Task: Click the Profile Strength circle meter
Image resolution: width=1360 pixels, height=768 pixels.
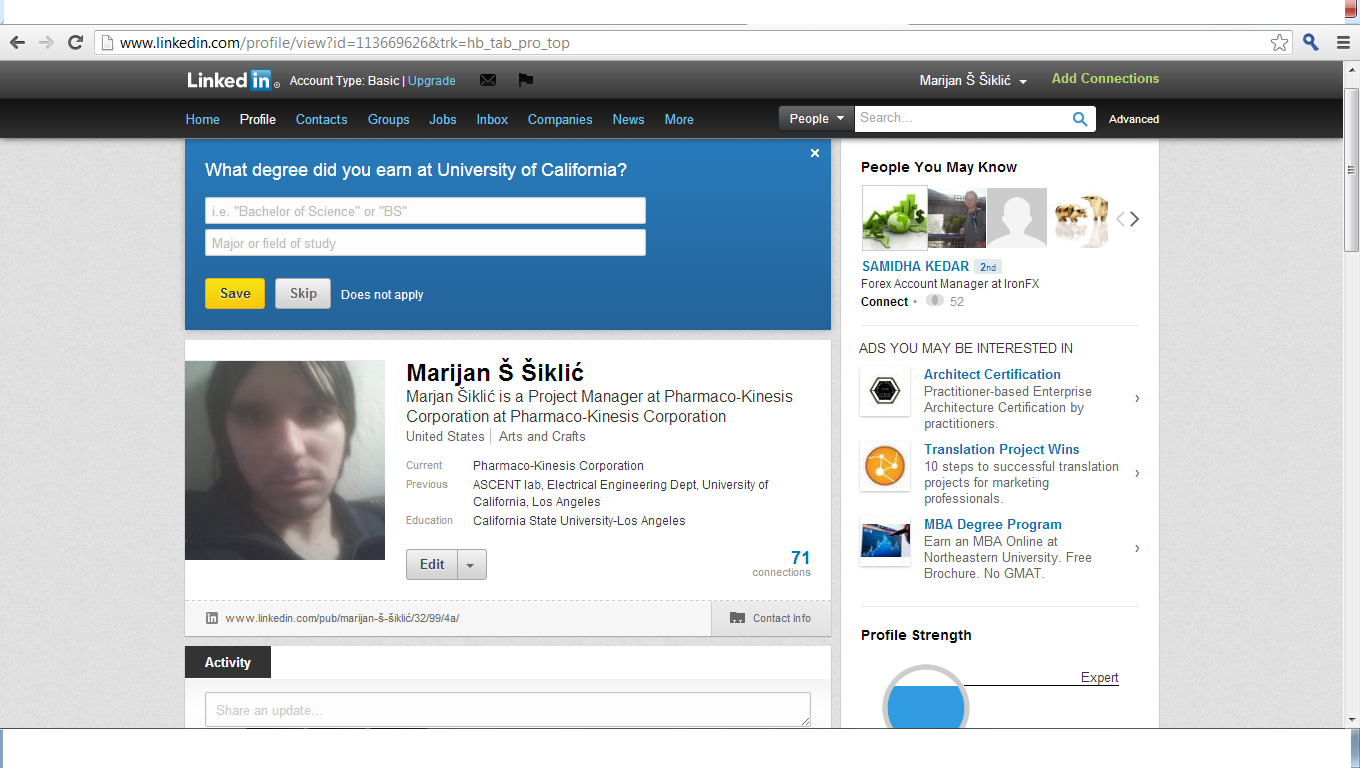Action: [x=925, y=697]
